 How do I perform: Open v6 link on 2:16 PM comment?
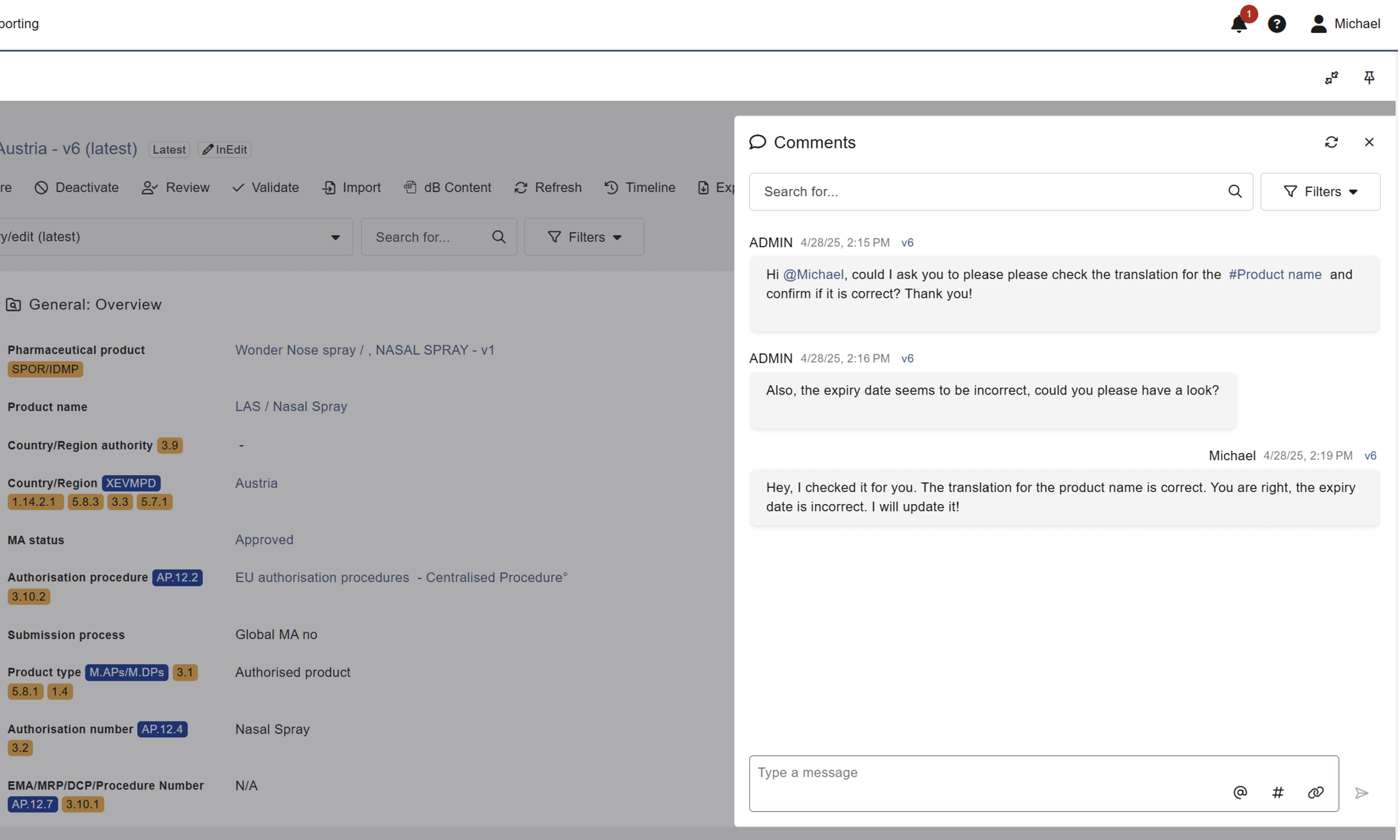[x=907, y=358]
